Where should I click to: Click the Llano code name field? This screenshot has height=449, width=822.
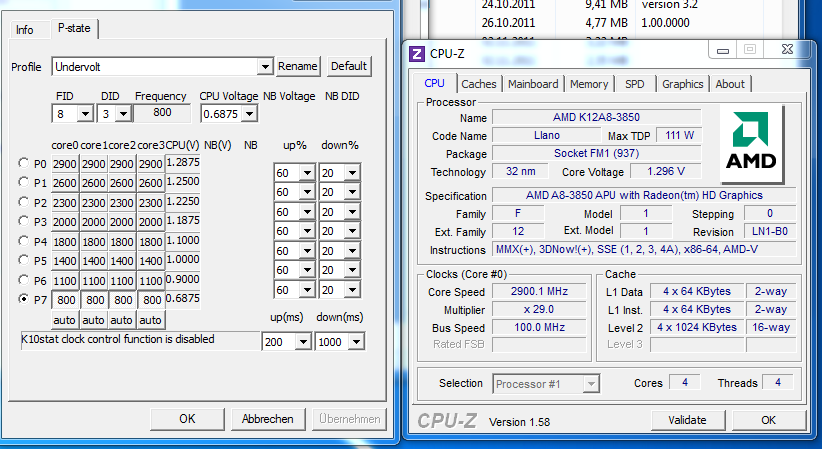tap(546, 135)
